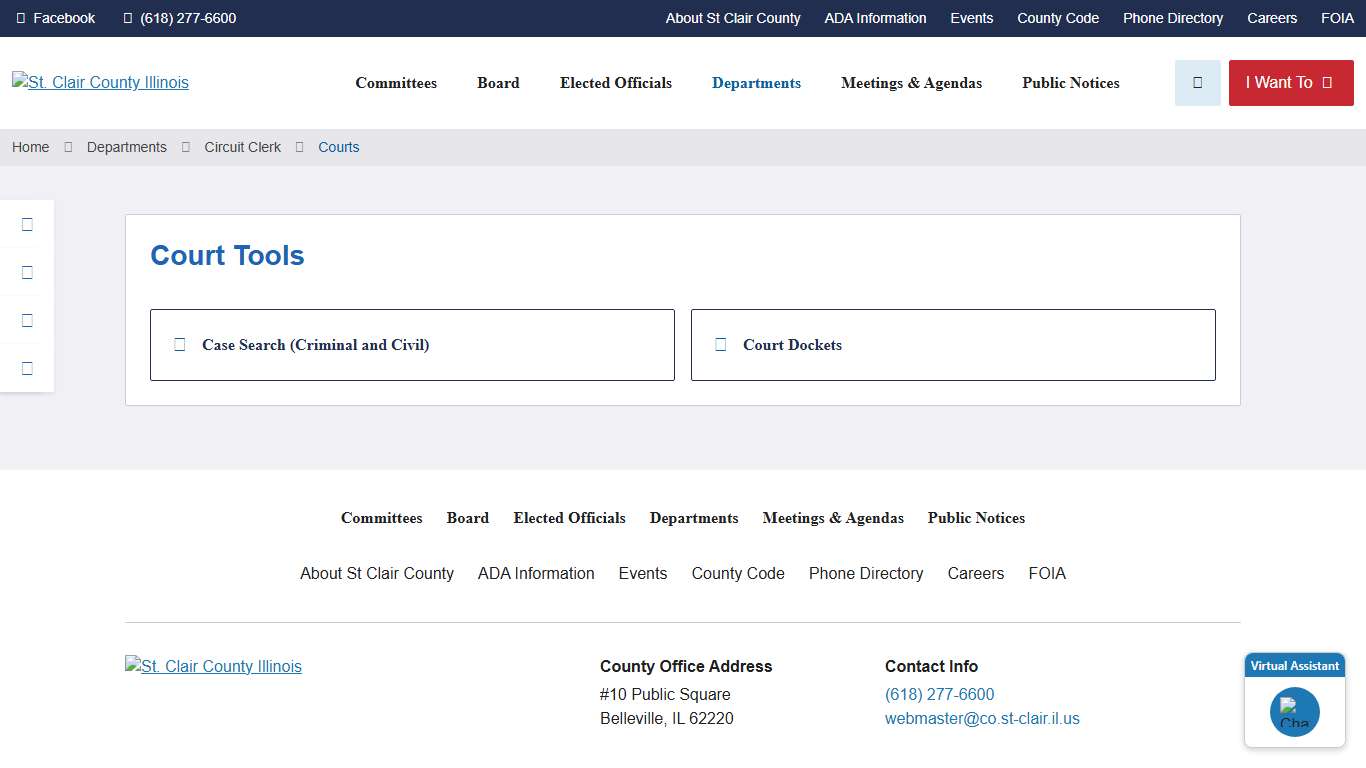This screenshot has width=1366, height=768.
Task: Go to Circuit Clerk in breadcrumb
Action: point(243,147)
